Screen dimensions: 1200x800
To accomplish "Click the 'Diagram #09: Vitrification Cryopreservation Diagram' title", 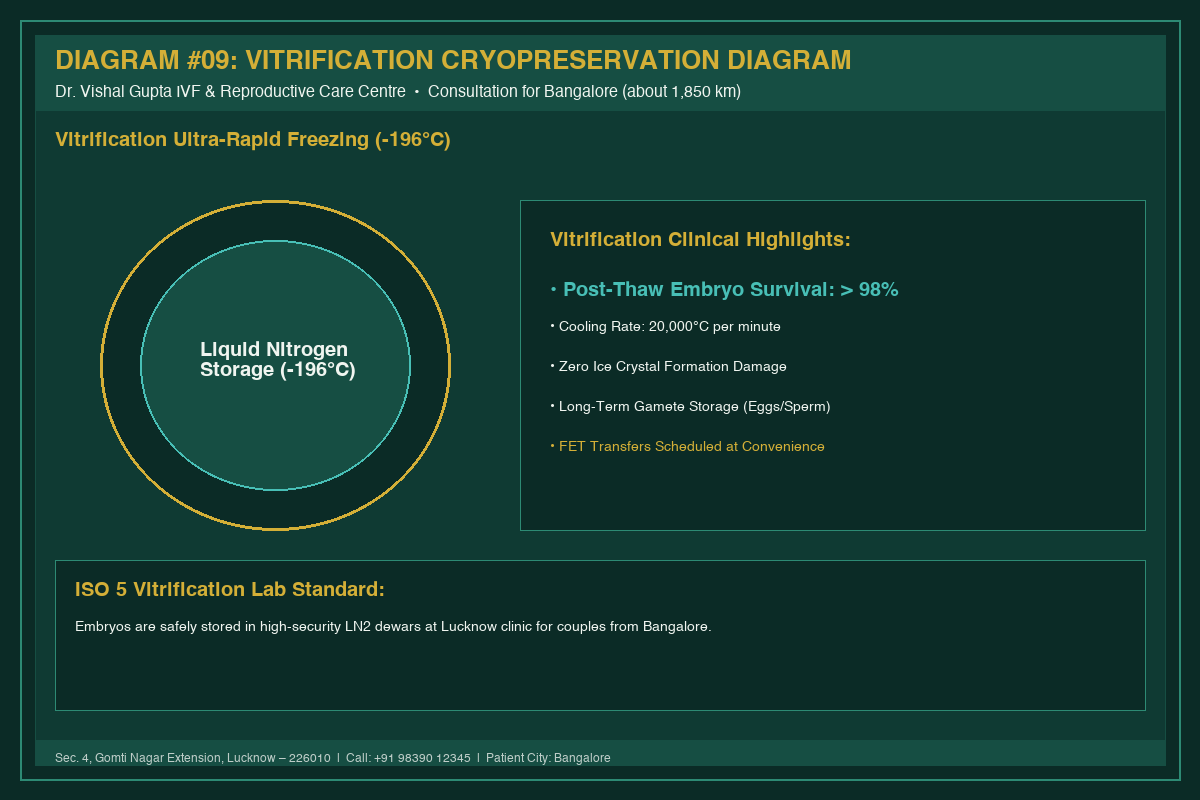I will pyautogui.click(x=453, y=60).
